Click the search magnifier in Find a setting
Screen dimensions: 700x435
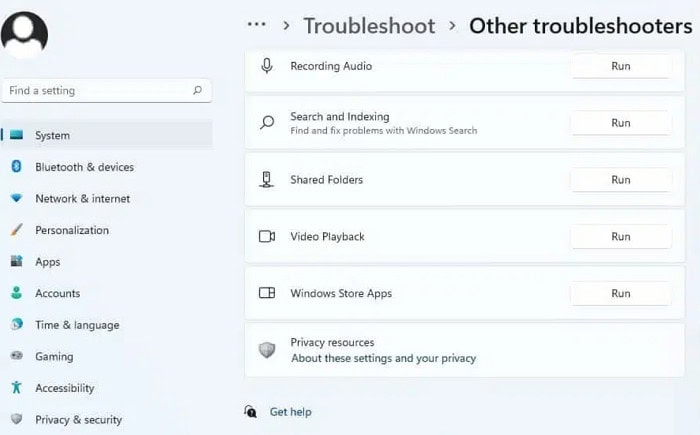tap(197, 90)
